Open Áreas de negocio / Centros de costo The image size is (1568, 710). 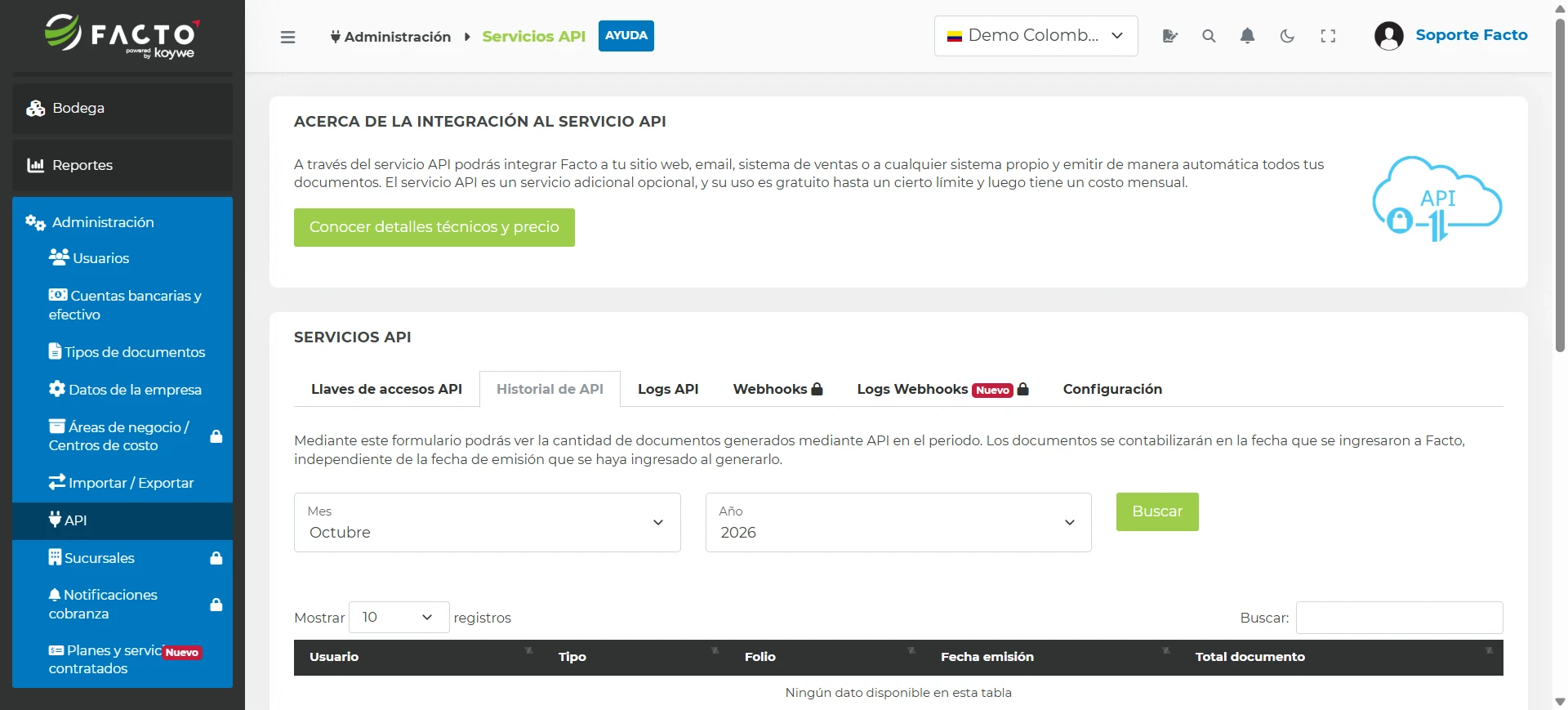(122, 436)
